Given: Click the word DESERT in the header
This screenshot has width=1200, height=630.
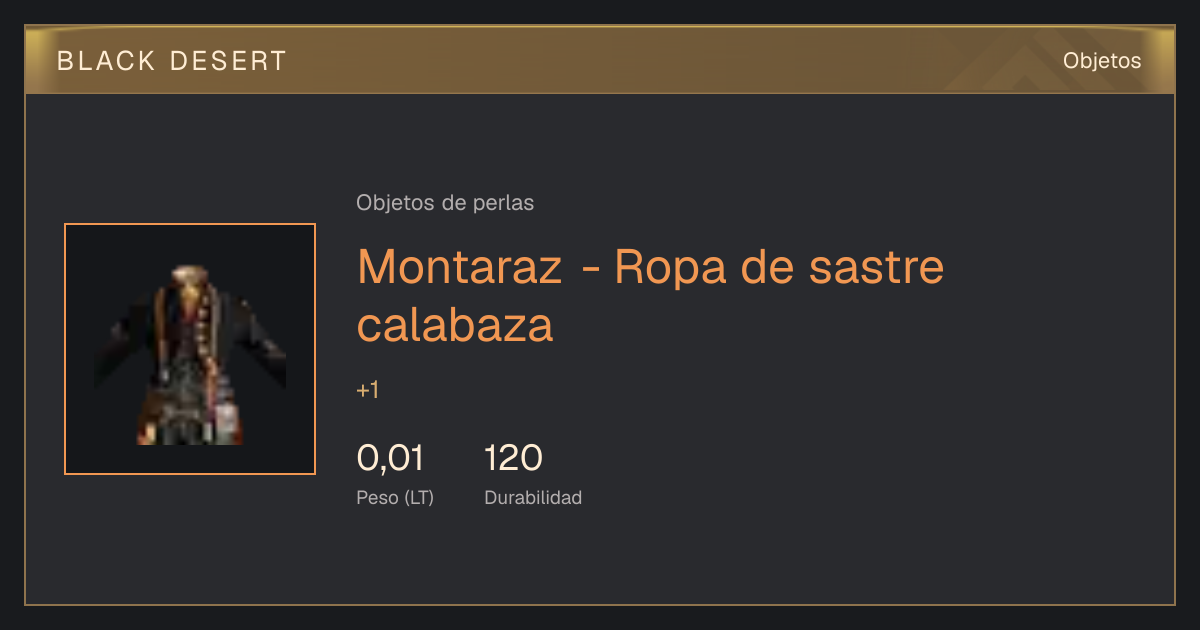Looking at the screenshot, I should (228, 61).
